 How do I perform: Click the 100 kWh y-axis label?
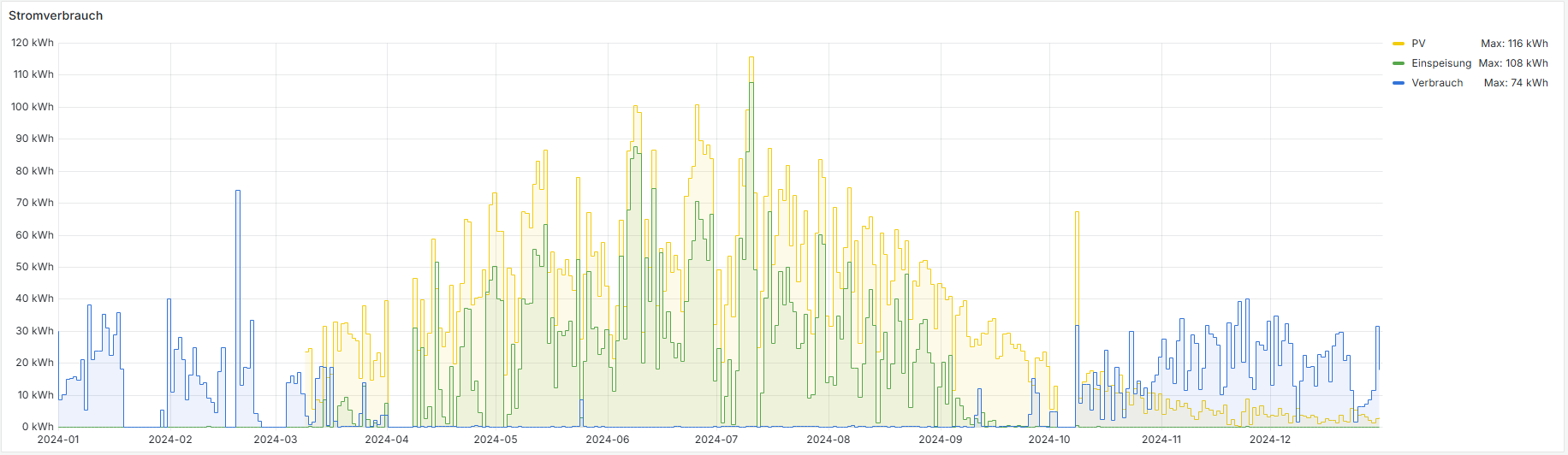[x=33, y=107]
